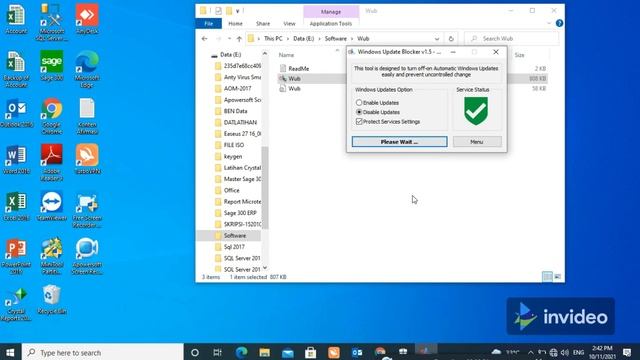
Task: Click the Please Wait button
Action: (x=399, y=142)
